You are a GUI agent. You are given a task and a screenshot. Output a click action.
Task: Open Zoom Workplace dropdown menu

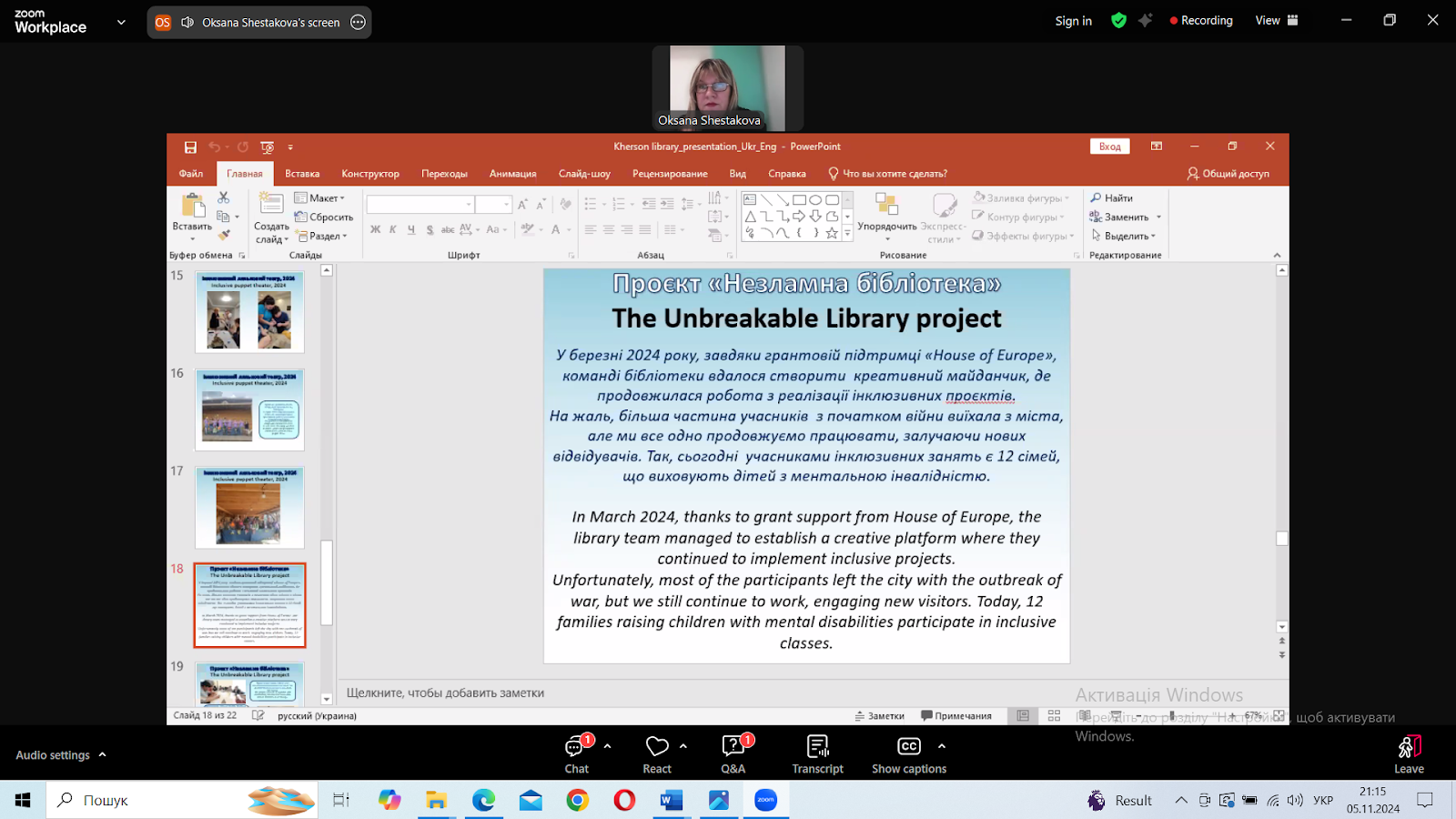pos(121,22)
